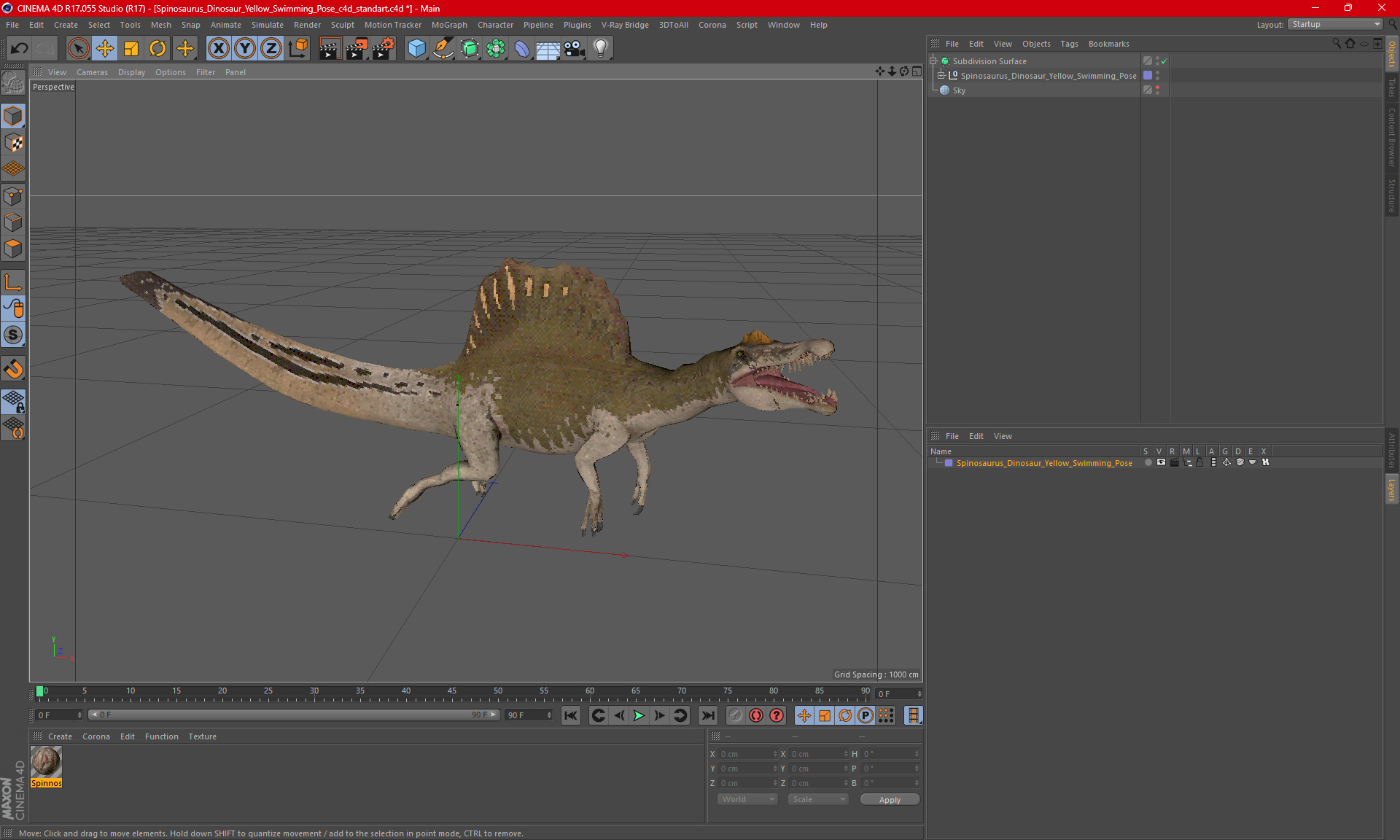Open the Layout Startup dropdown
This screenshot has height=840, width=1400.
tap(1336, 25)
